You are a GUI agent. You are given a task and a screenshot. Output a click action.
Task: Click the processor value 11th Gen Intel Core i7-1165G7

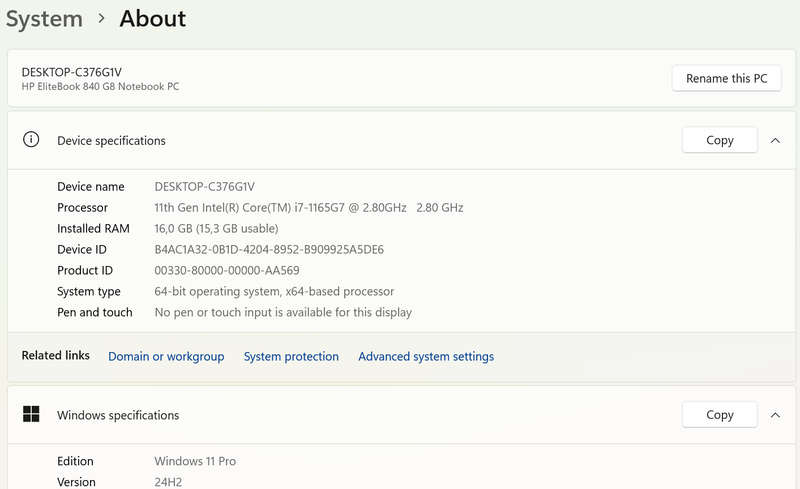309,207
